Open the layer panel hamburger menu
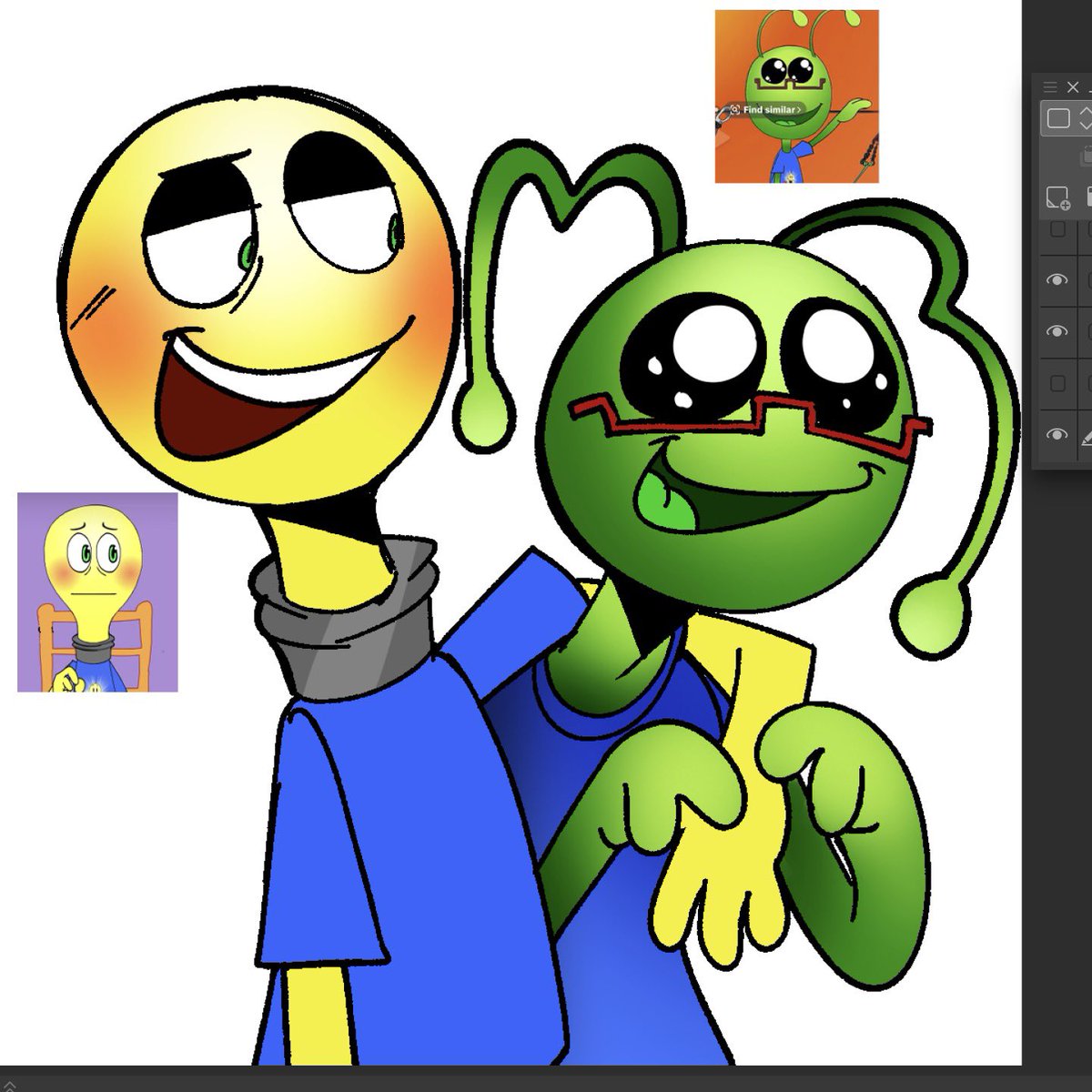This screenshot has height=1092, width=1092. click(1050, 87)
